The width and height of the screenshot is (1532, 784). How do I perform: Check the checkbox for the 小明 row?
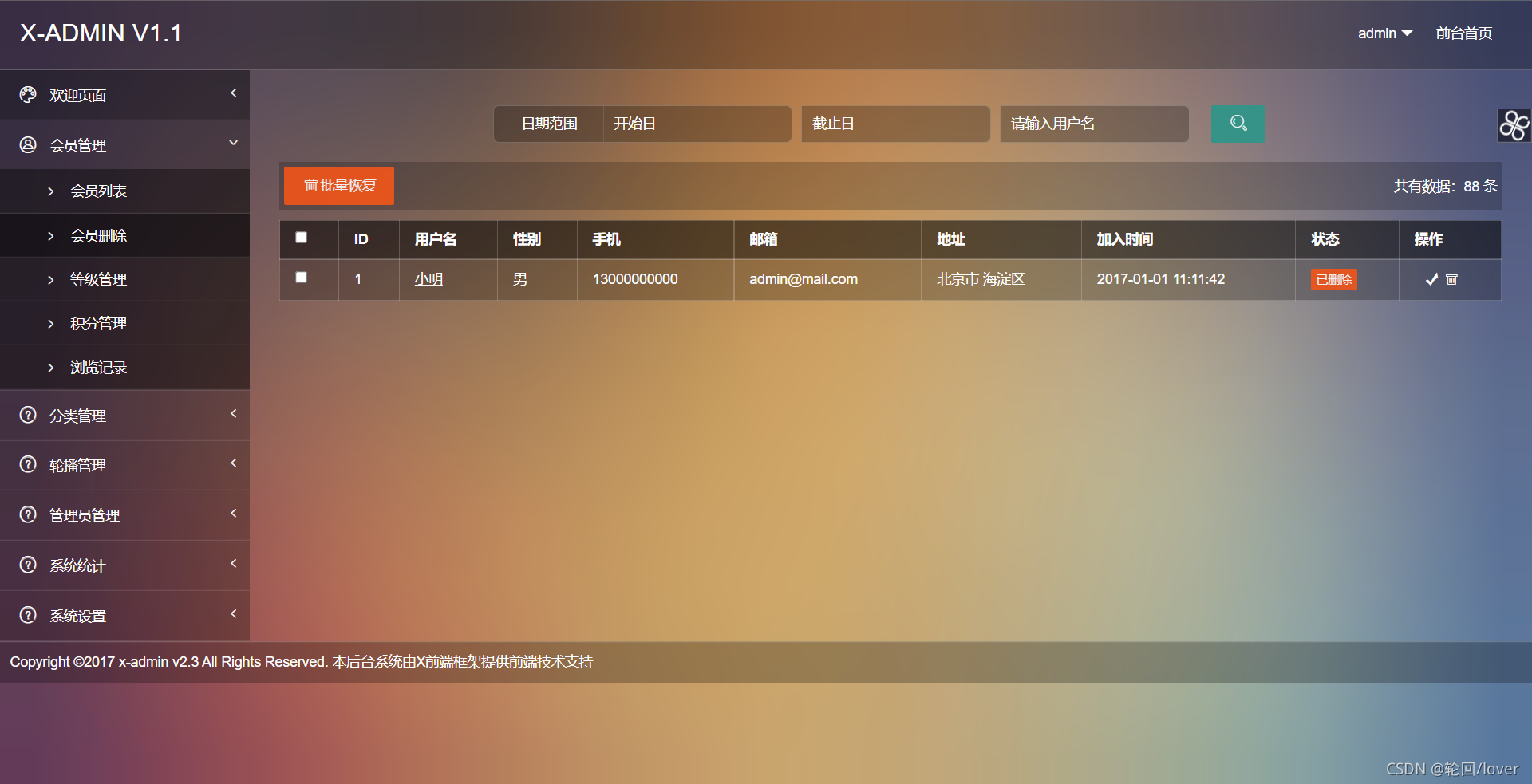pyautogui.click(x=301, y=278)
